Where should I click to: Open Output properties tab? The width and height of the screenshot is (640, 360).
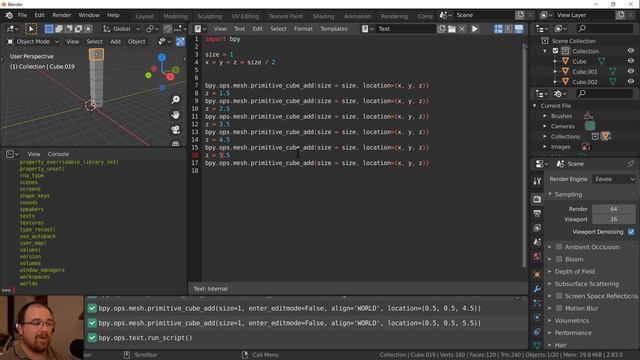537,213
